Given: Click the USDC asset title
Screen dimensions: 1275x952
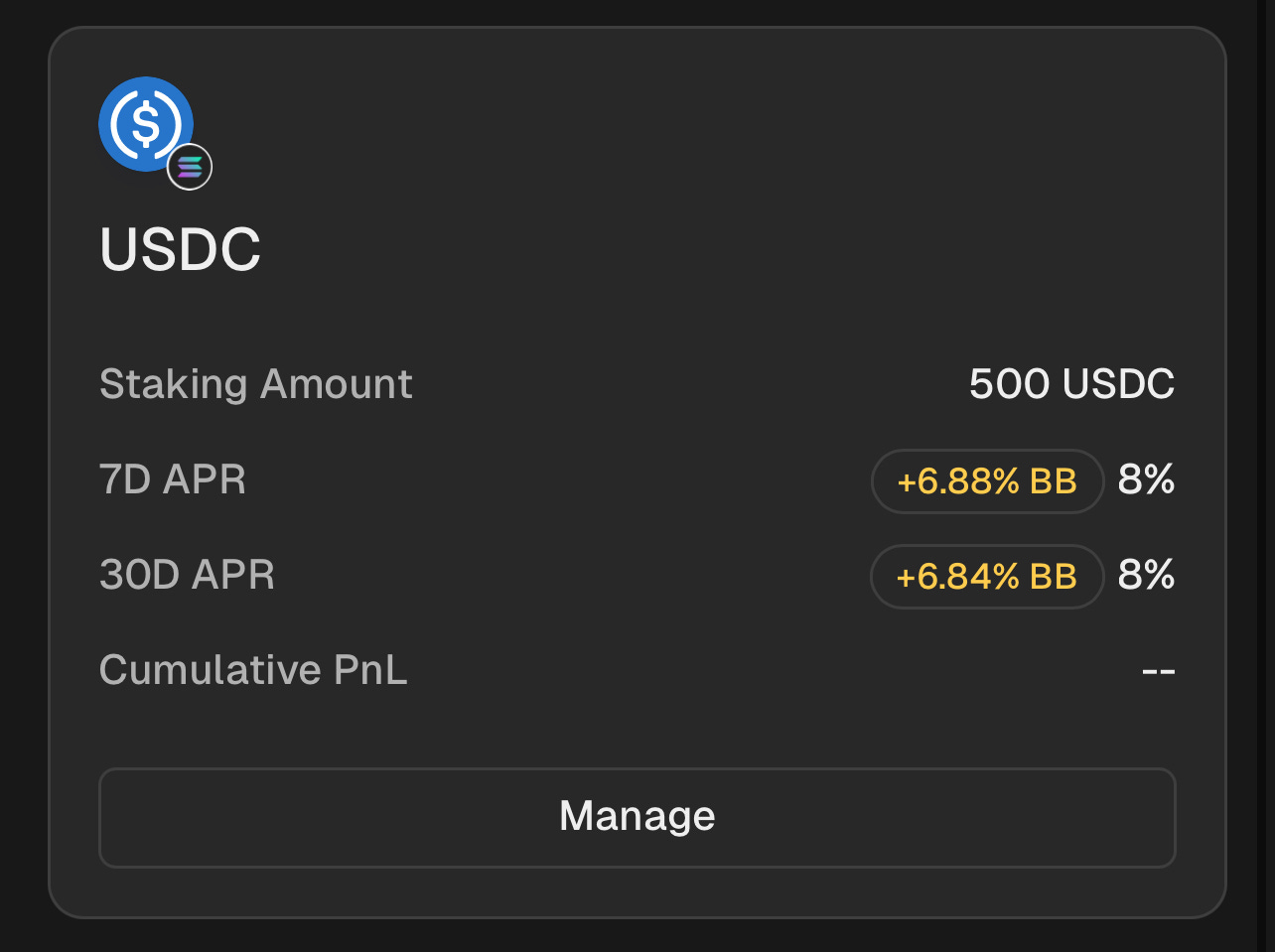Looking at the screenshot, I should (x=180, y=248).
